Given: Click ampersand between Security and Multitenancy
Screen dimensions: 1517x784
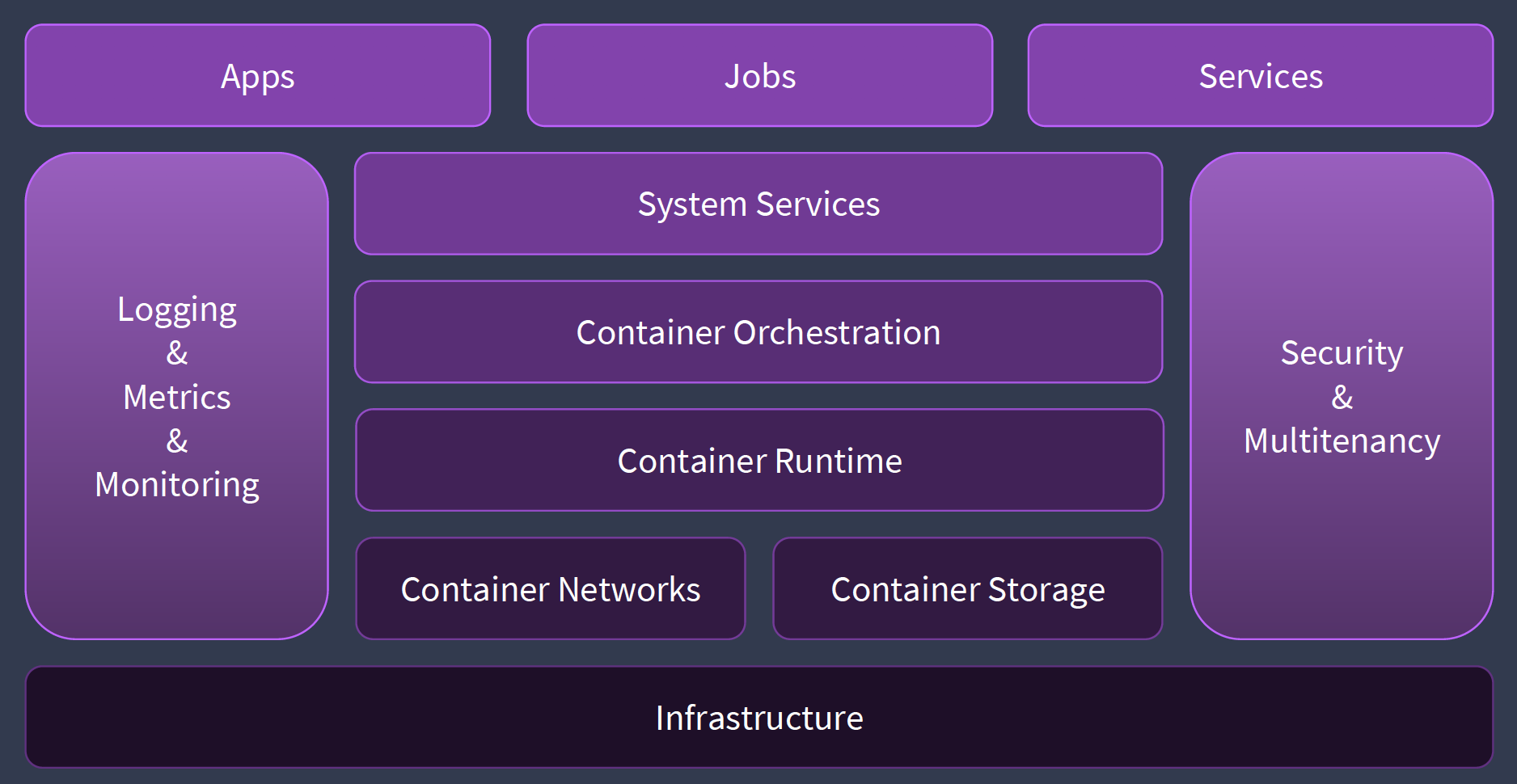Looking at the screenshot, I should pos(1342,398).
